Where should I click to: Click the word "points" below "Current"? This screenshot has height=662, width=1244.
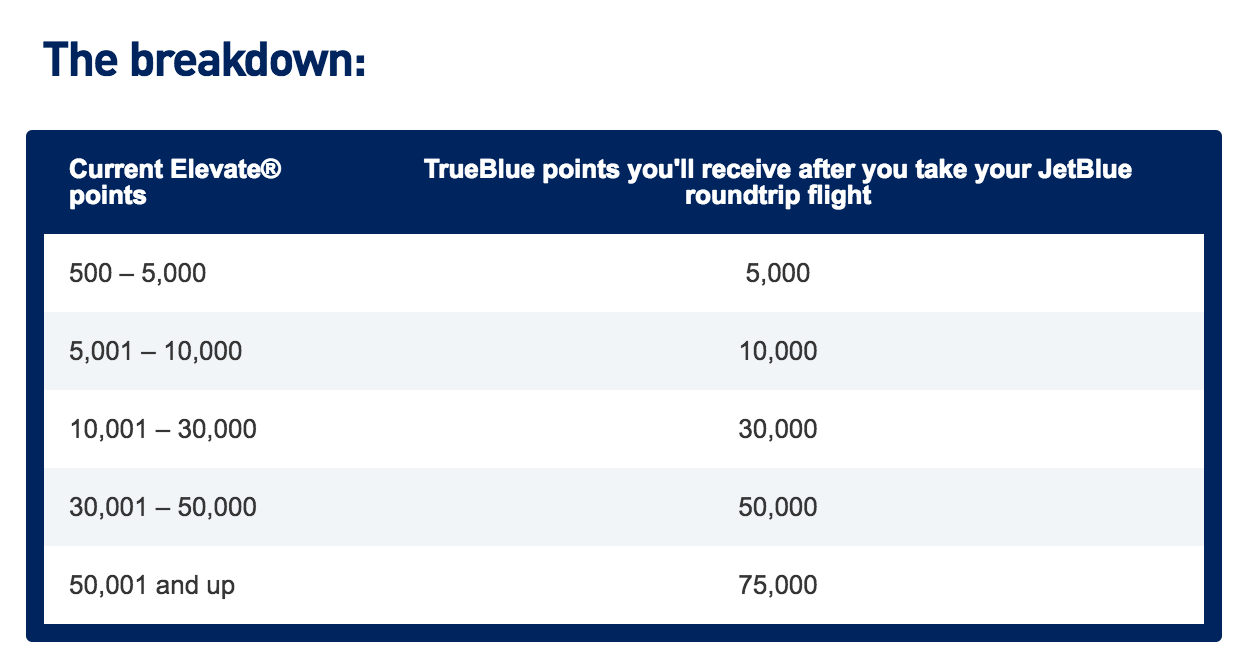108,194
